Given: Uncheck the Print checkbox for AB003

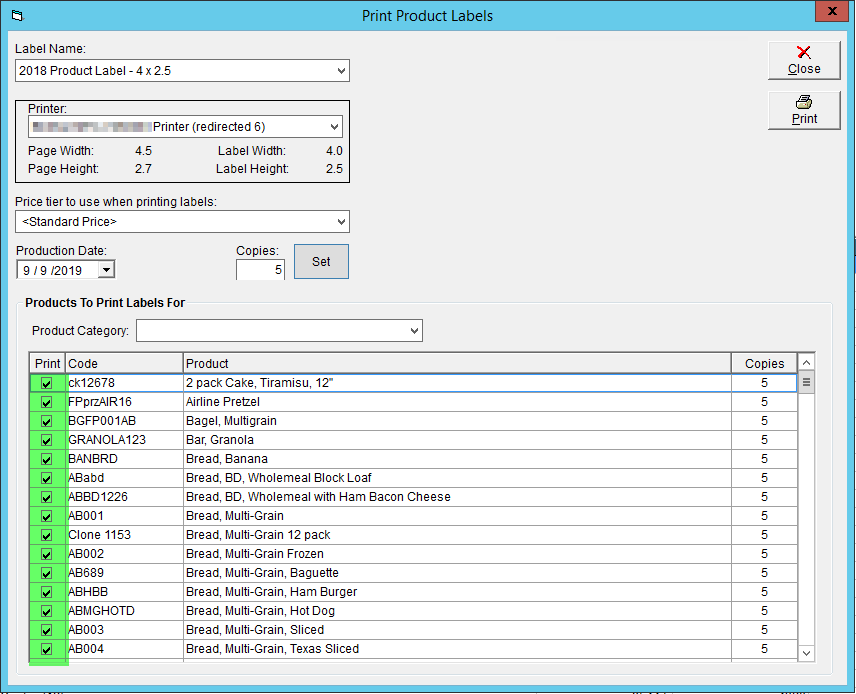Looking at the screenshot, I should [x=46, y=630].
